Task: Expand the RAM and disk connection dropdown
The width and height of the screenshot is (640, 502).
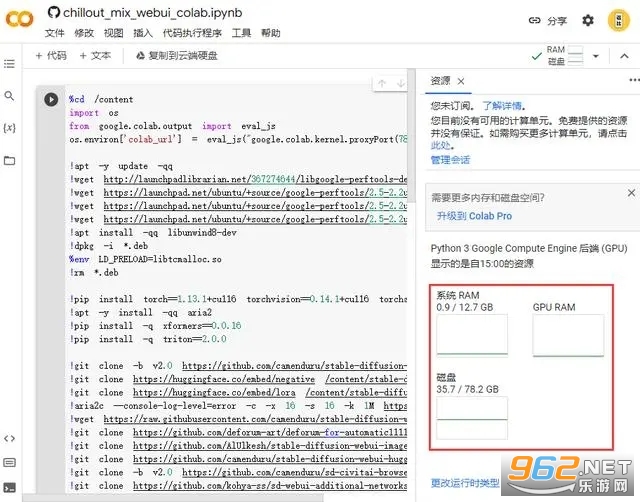Action: pyautogui.click(x=596, y=56)
